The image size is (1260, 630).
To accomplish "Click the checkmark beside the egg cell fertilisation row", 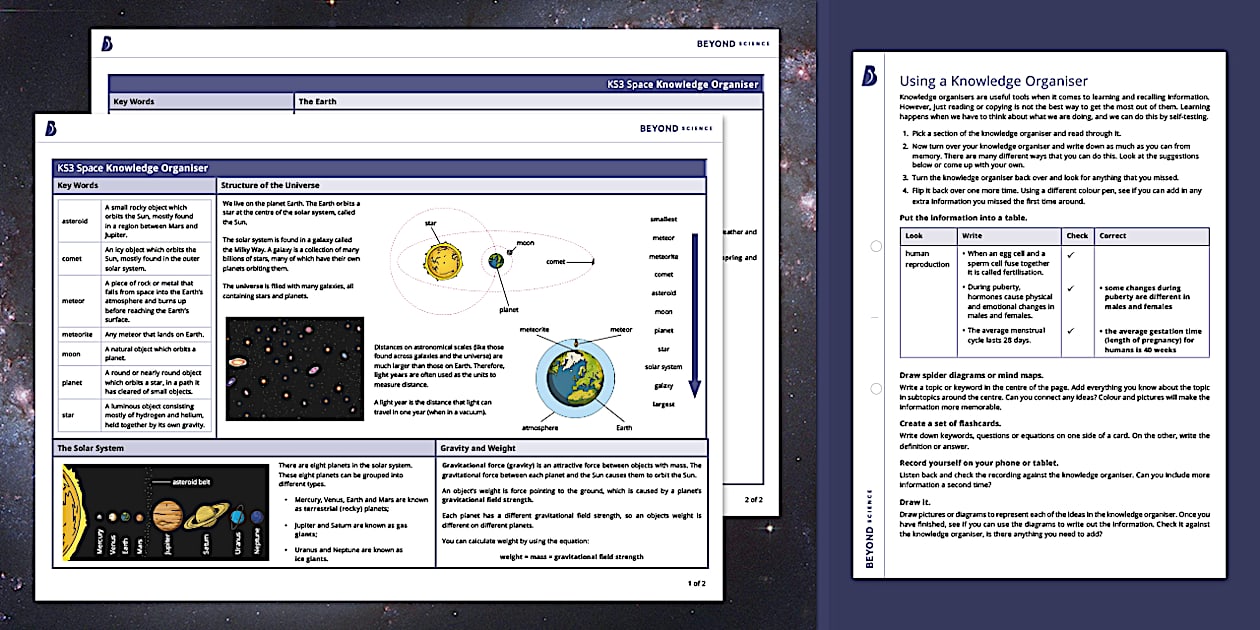I will point(1071,255).
